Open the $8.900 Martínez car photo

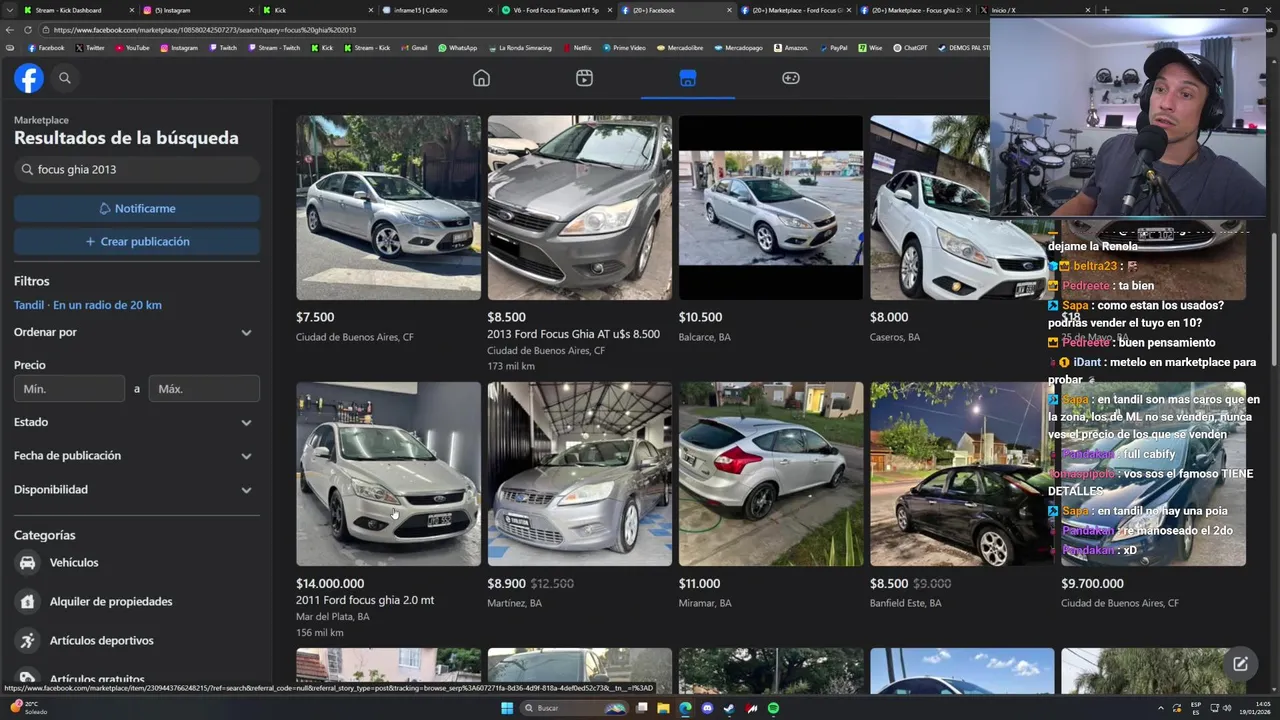580,474
